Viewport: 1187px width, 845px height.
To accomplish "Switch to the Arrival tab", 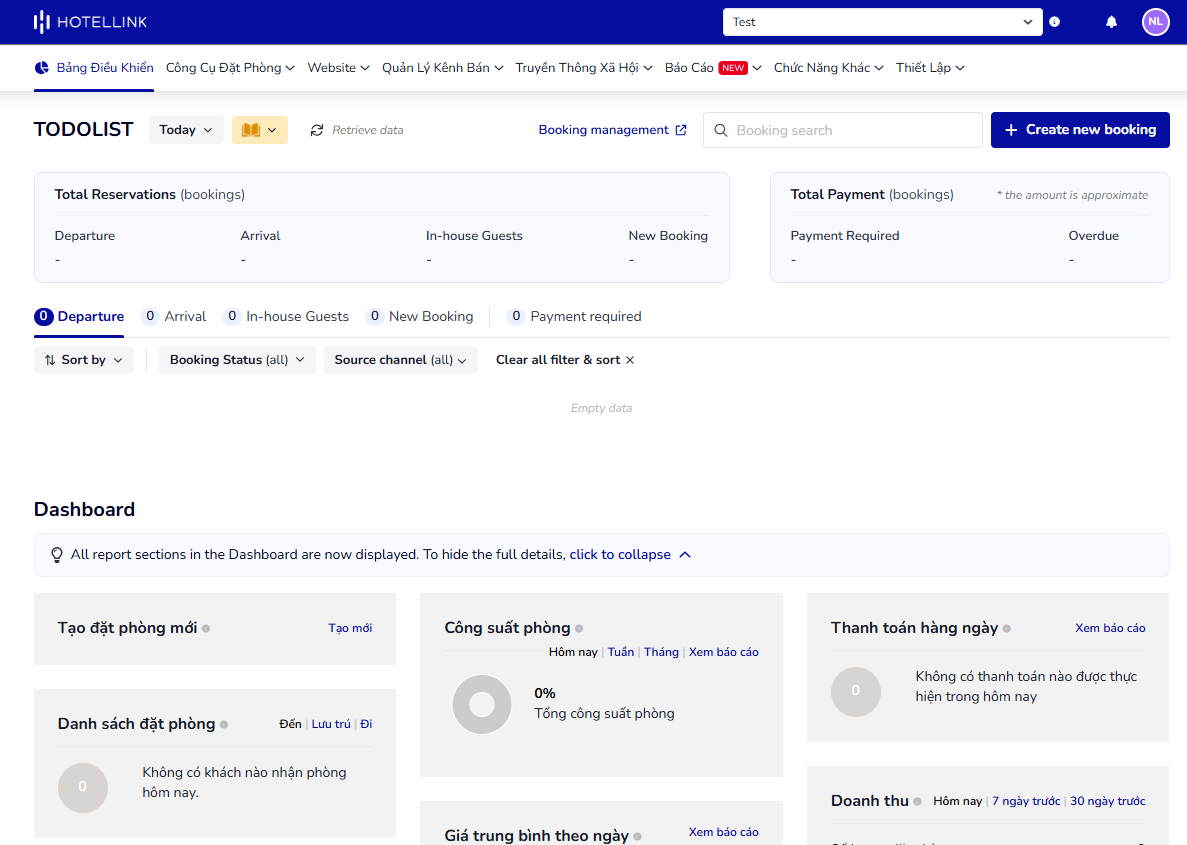I will pos(173,316).
